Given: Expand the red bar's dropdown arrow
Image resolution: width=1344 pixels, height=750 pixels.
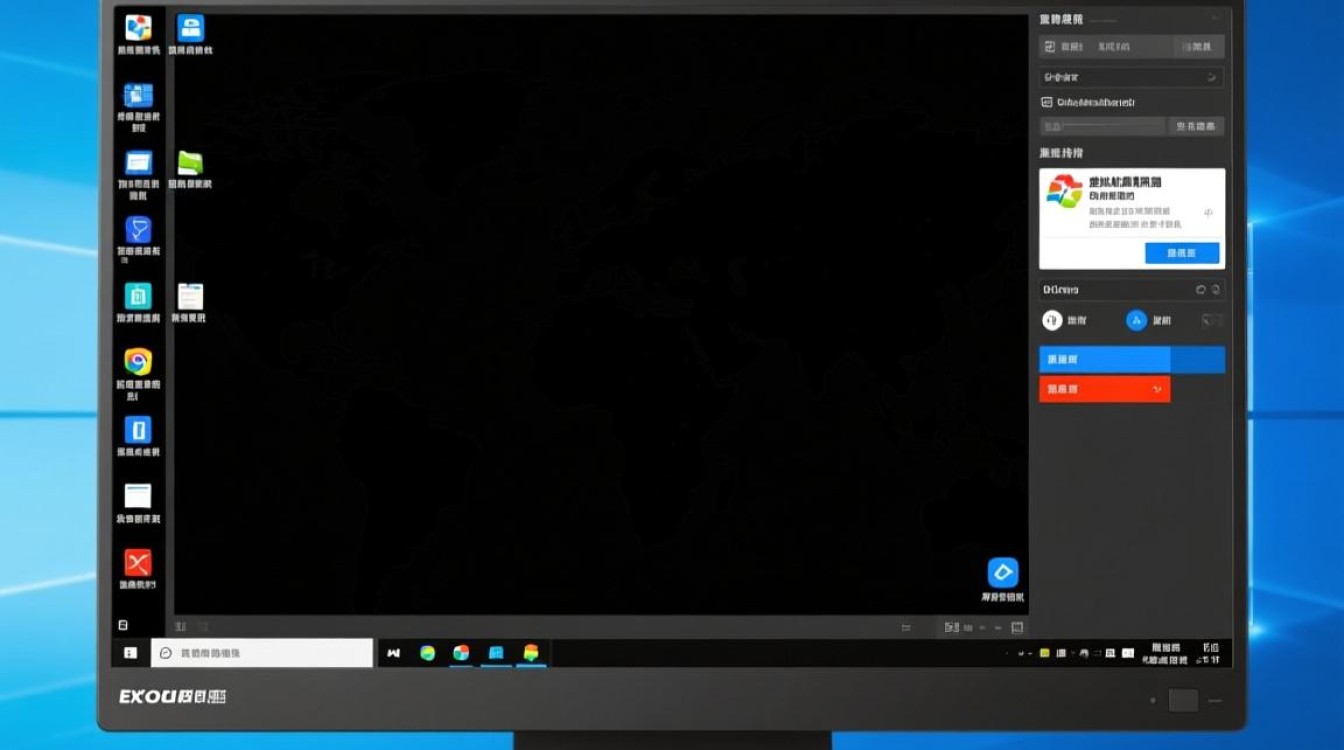Looking at the screenshot, I should pos(1157,389).
